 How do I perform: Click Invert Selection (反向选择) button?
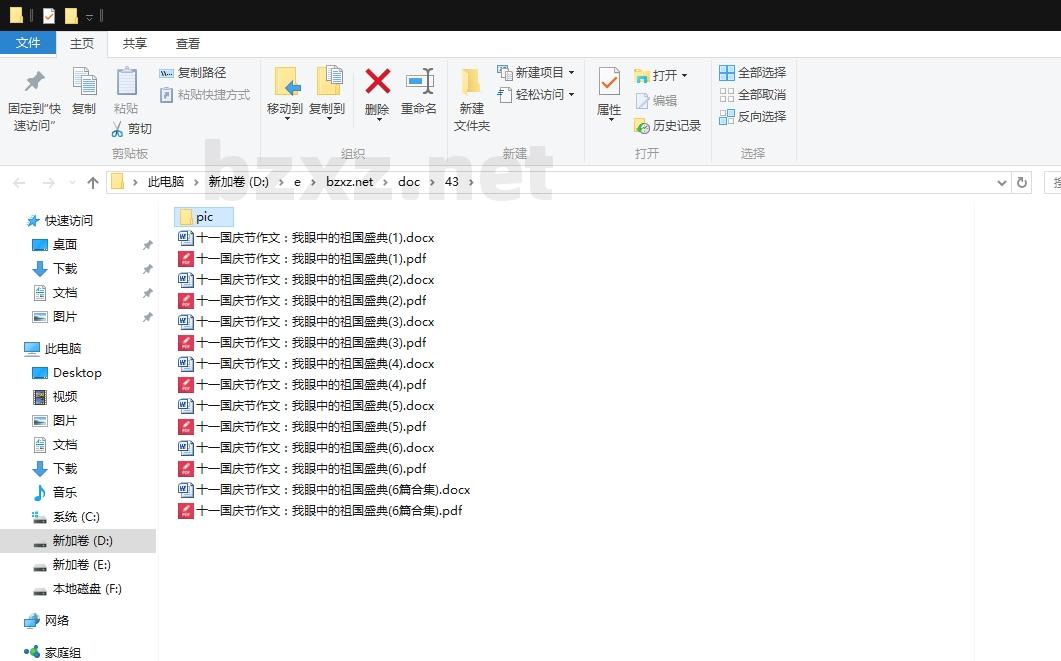click(753, 117)
